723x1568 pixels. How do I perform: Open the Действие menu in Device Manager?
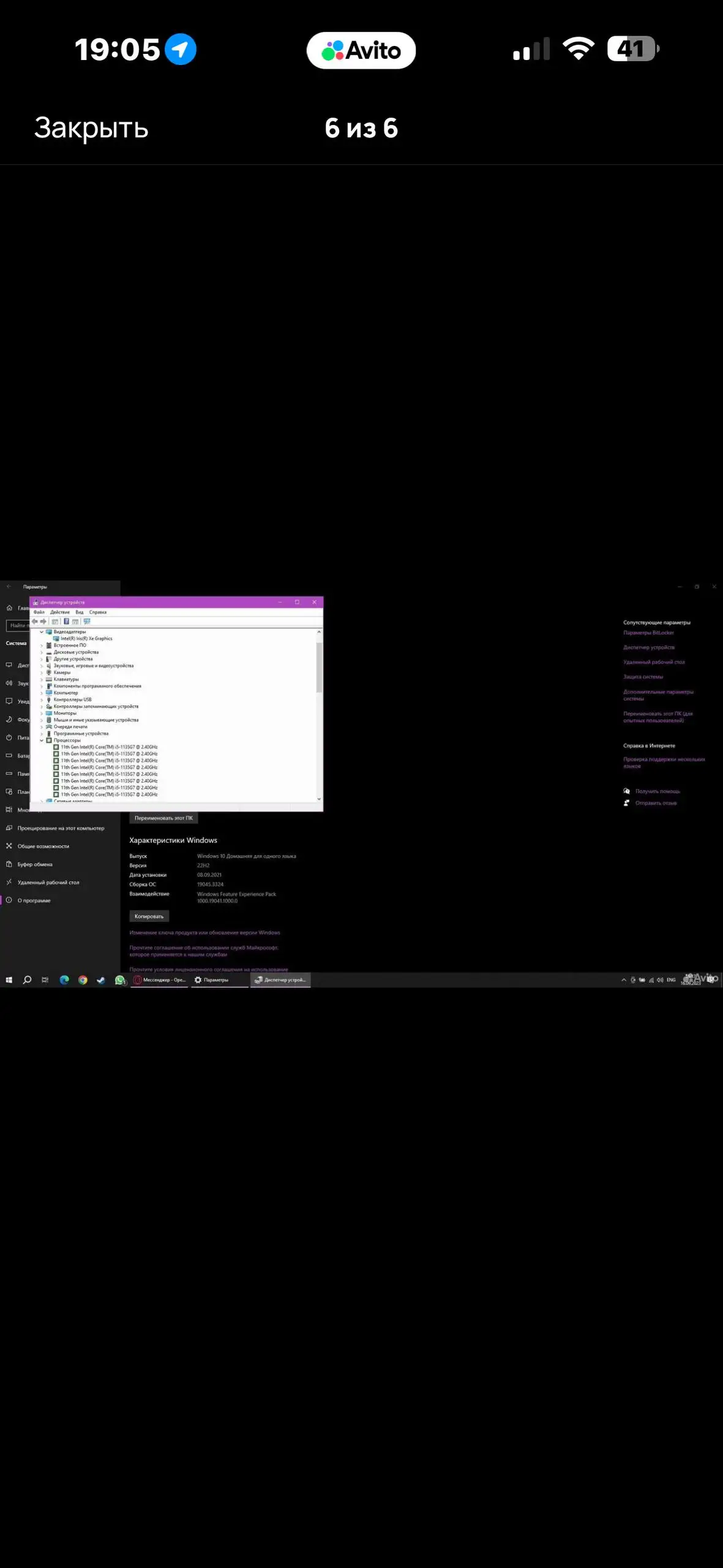(60, 612)
